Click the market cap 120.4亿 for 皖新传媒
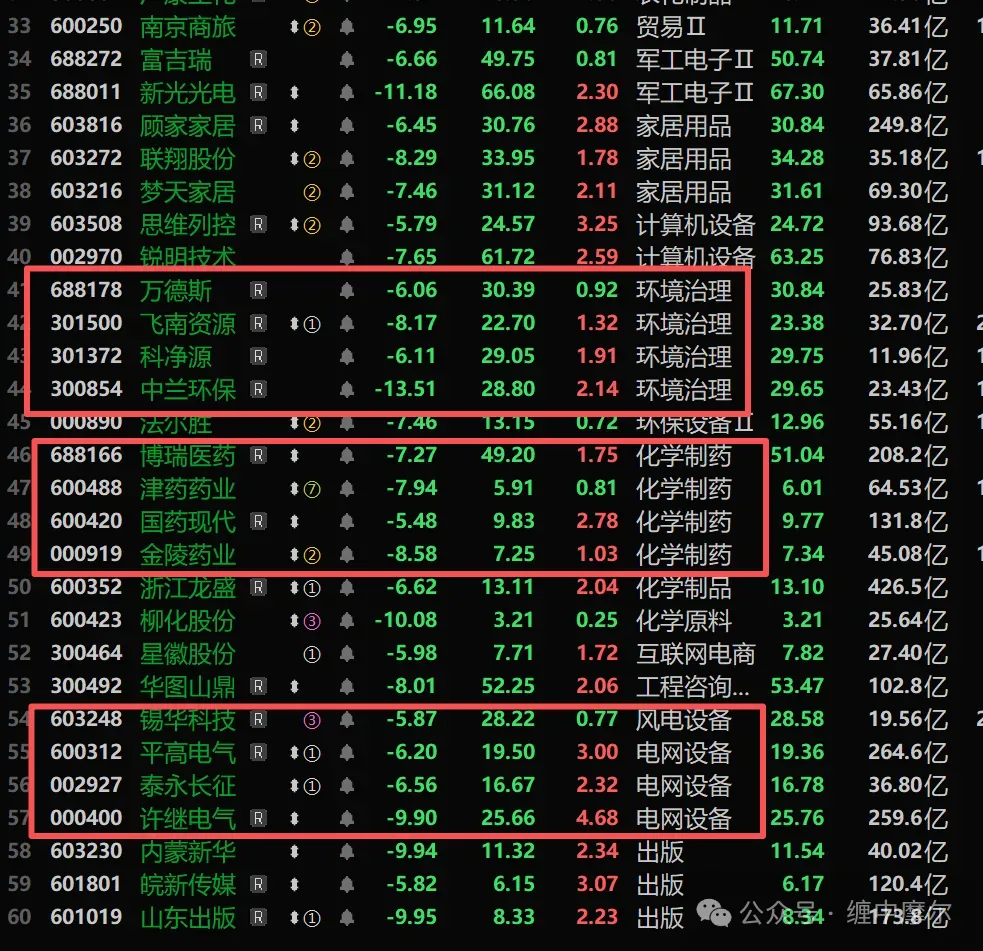The width and height of the screenshot is (983, 951). (x=908, y=885)
